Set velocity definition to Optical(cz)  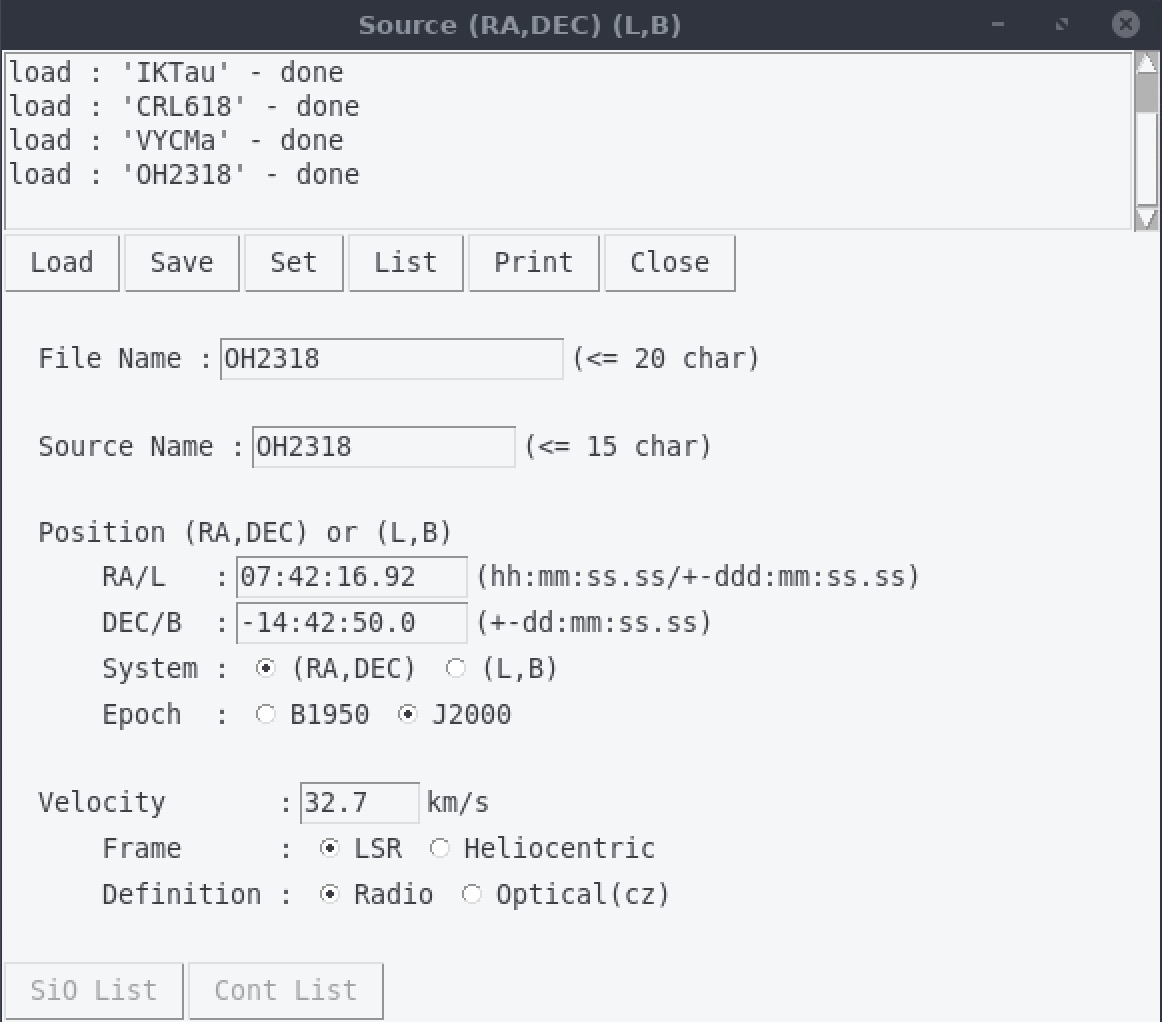tap(472, 895)
